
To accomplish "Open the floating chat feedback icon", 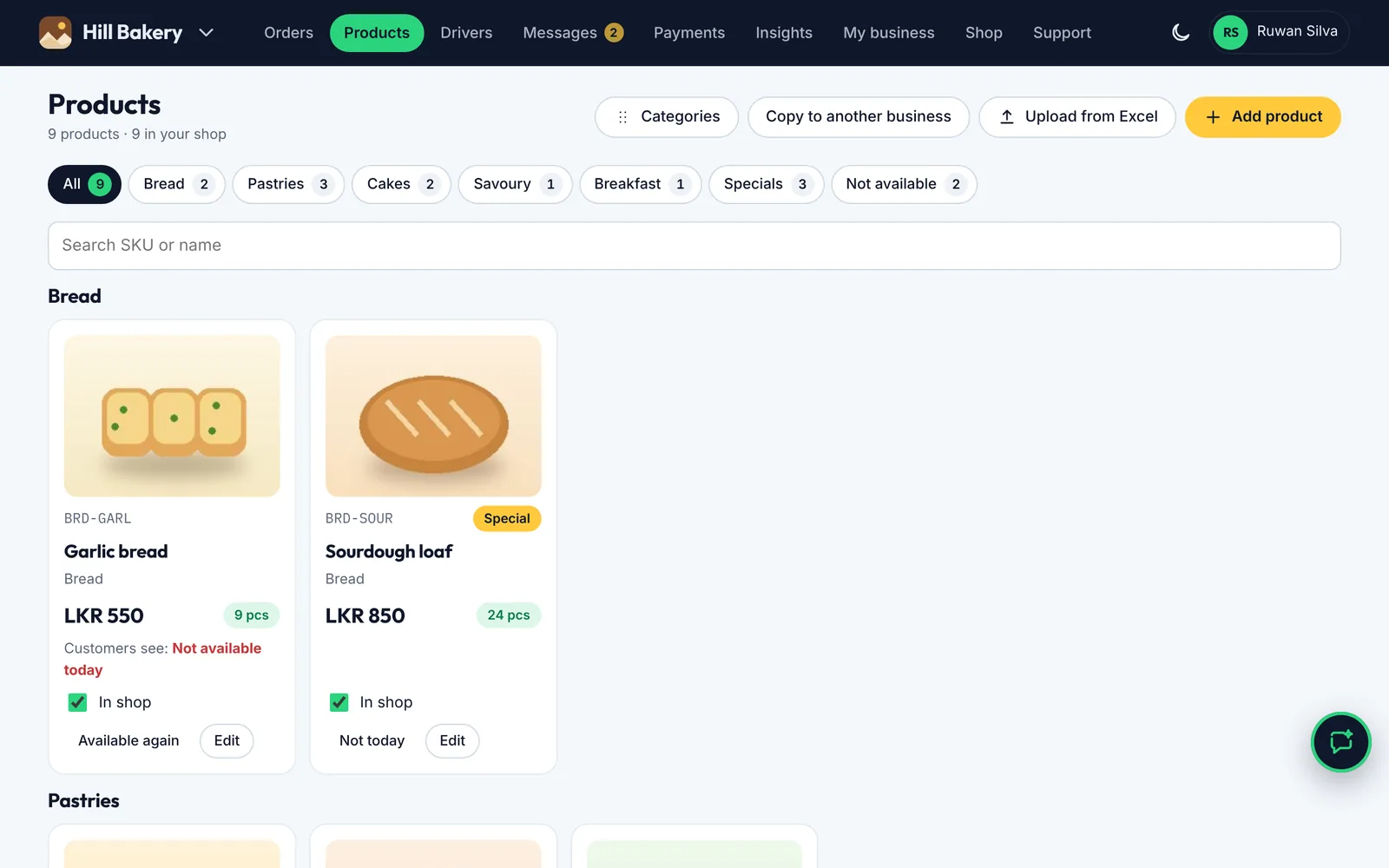I will tap(1340, 742).
